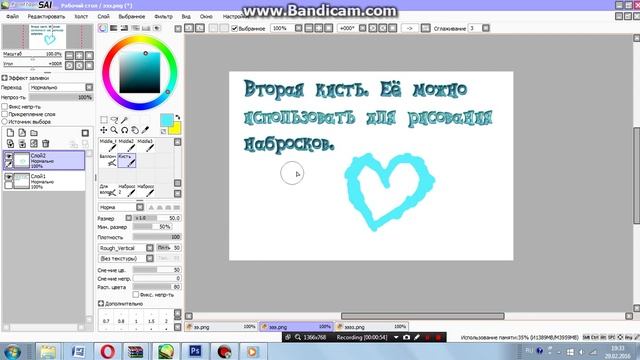Select the Middle3 brush preset
This screenshot has height=360, width=640.
pyautogui.click(x=146, y=145)
